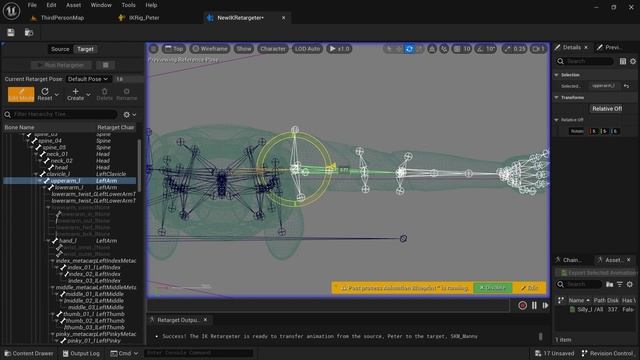Select the lowerarm_l bone row
The width and height of the screenshot is (640, 360).
(x=69, y=187)
